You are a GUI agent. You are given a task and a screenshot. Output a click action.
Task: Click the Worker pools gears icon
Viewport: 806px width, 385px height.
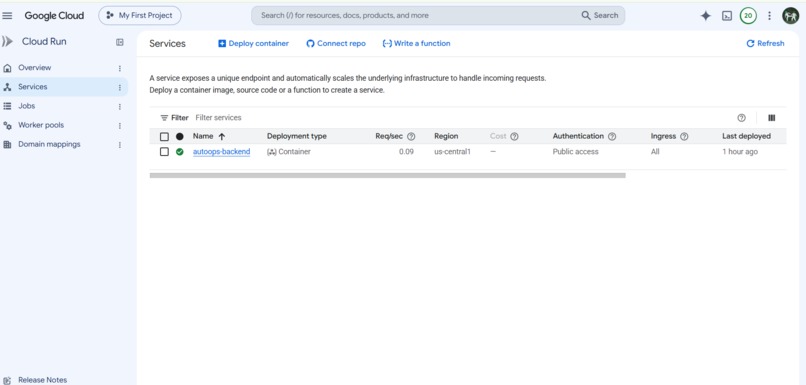click(x=7, y=125)
